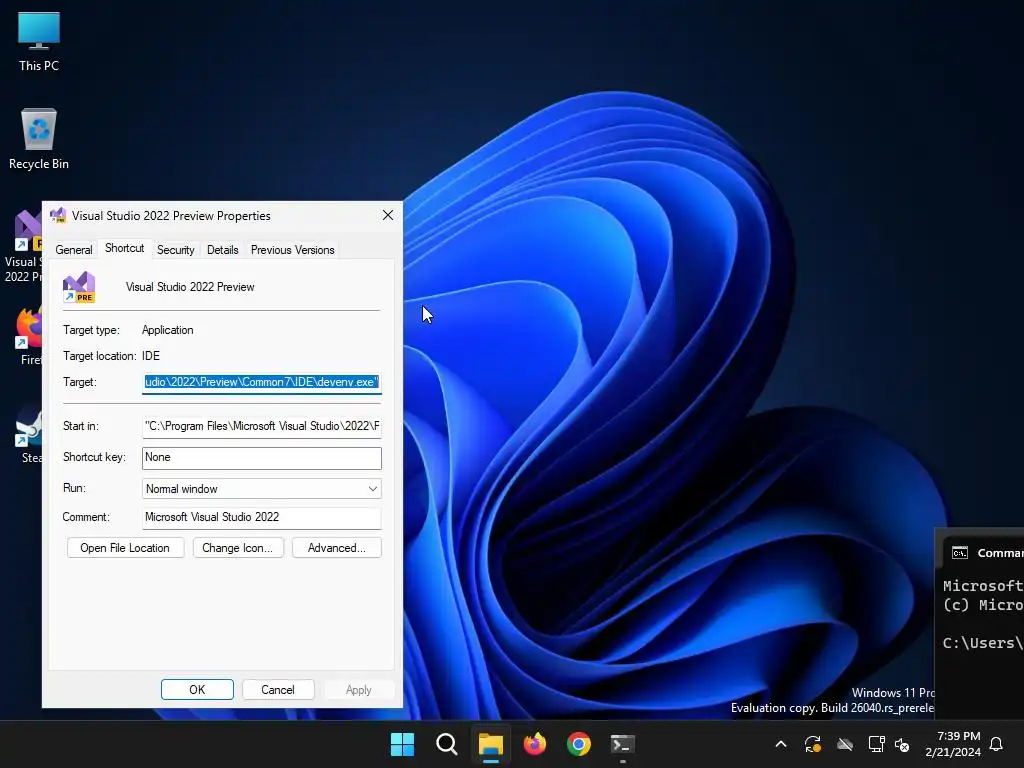Open File Explorer from the taskbar
The image size is (1024, 768).
point(490,744)
